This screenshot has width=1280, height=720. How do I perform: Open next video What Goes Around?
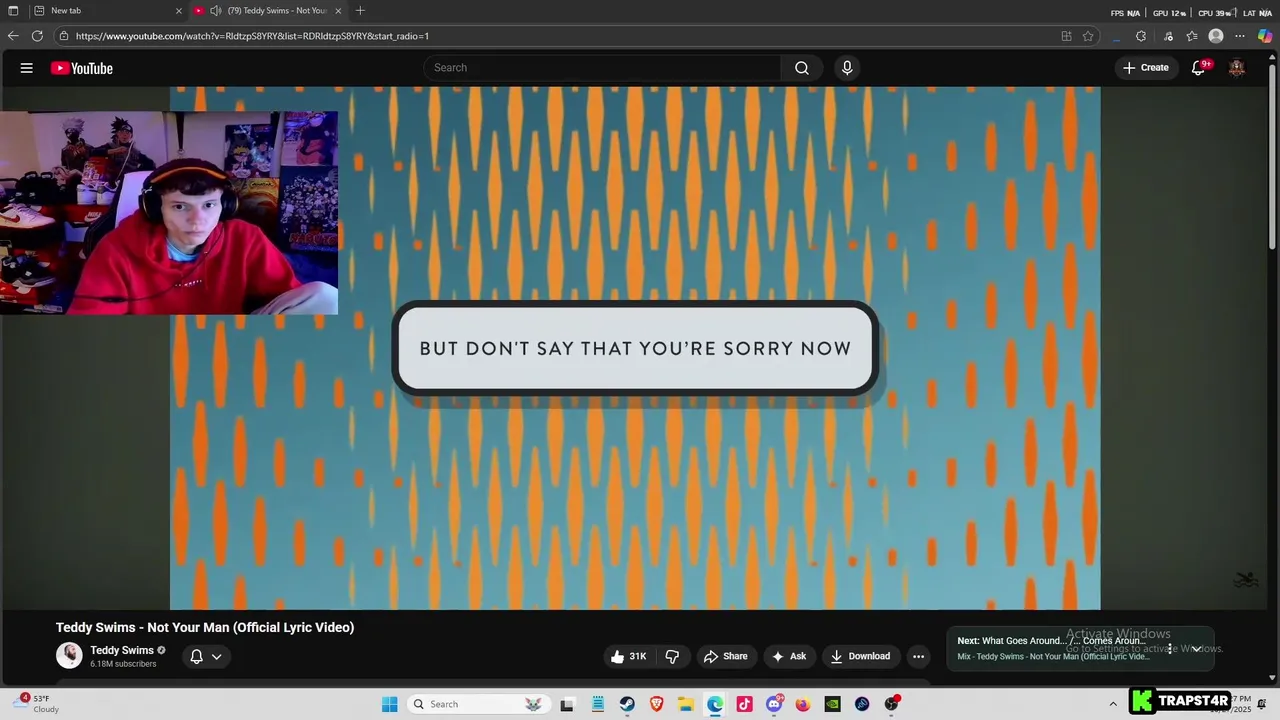(x=1050, y=641)
